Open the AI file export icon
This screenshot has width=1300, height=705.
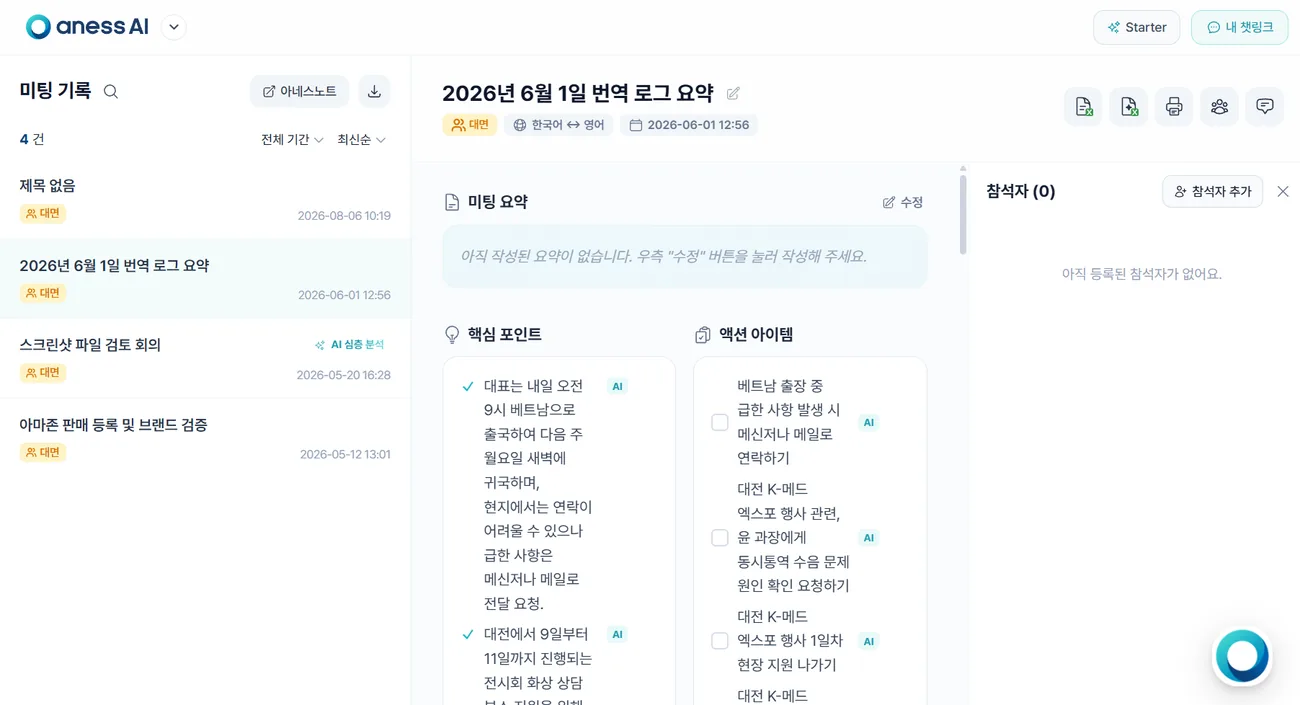pos(1129,107)
